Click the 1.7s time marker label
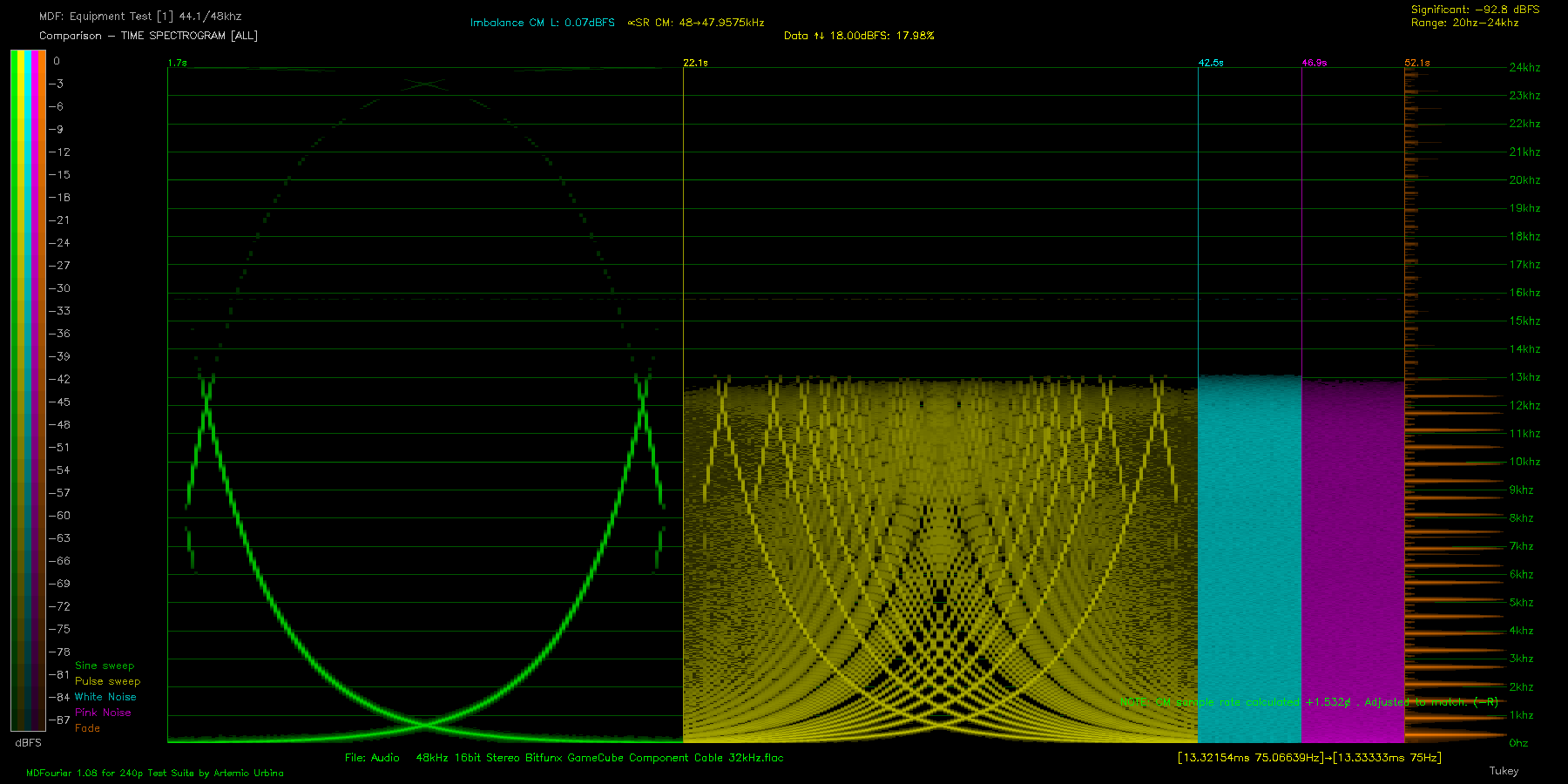1568x784 pixels. click(x=177, y=63)
